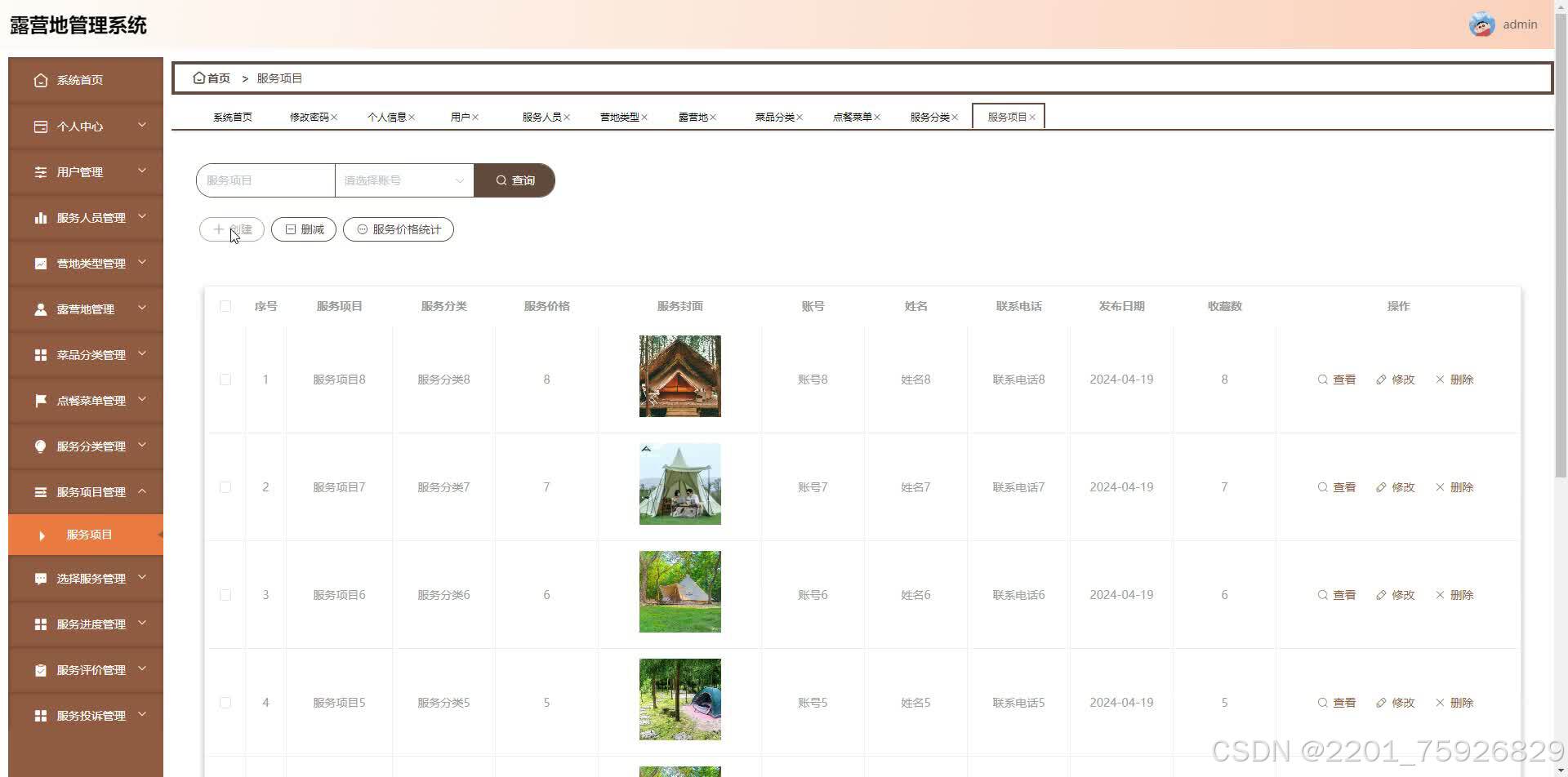Expand the 营地类型管理 menu
Screen dimensions: 1568x777
click(142, 262)
